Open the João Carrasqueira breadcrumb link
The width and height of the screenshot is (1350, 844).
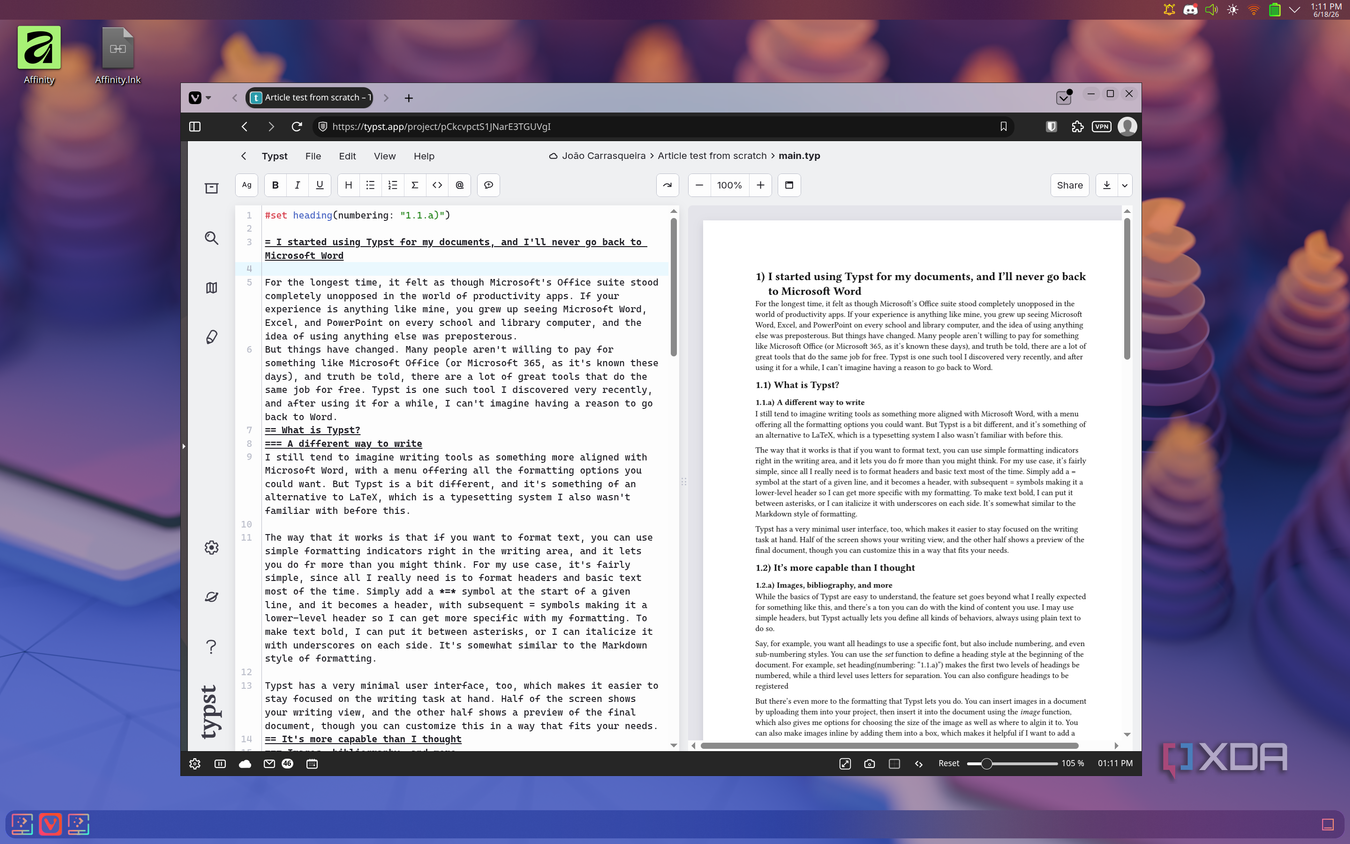pos(606,156)
